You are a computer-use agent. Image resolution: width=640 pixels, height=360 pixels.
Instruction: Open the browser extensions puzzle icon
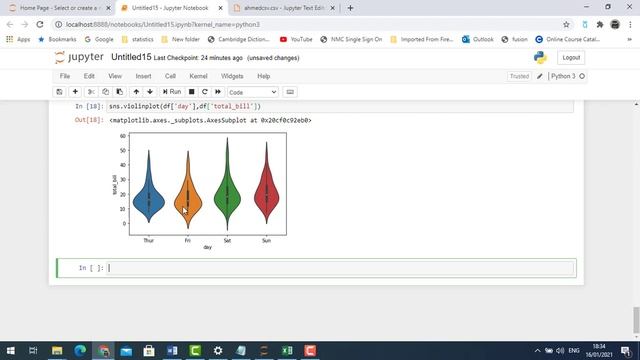tap(600, 24)
